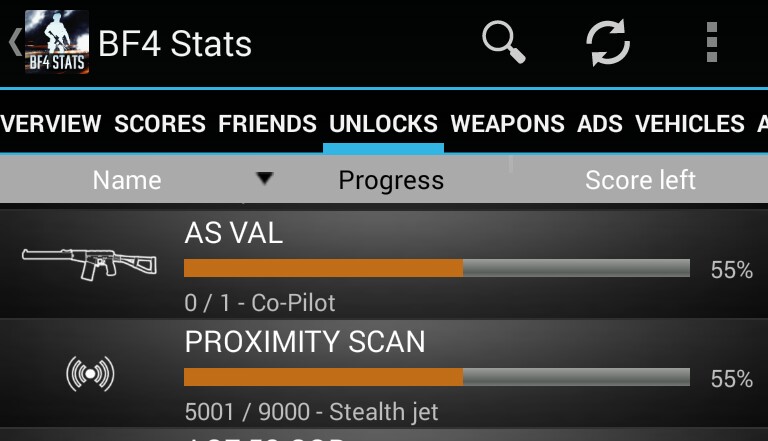Image resolution: width=768 pixels, height=441 pixels.
Task: Click the PROXIMITY SCAN progress bar
Action: 437,377
